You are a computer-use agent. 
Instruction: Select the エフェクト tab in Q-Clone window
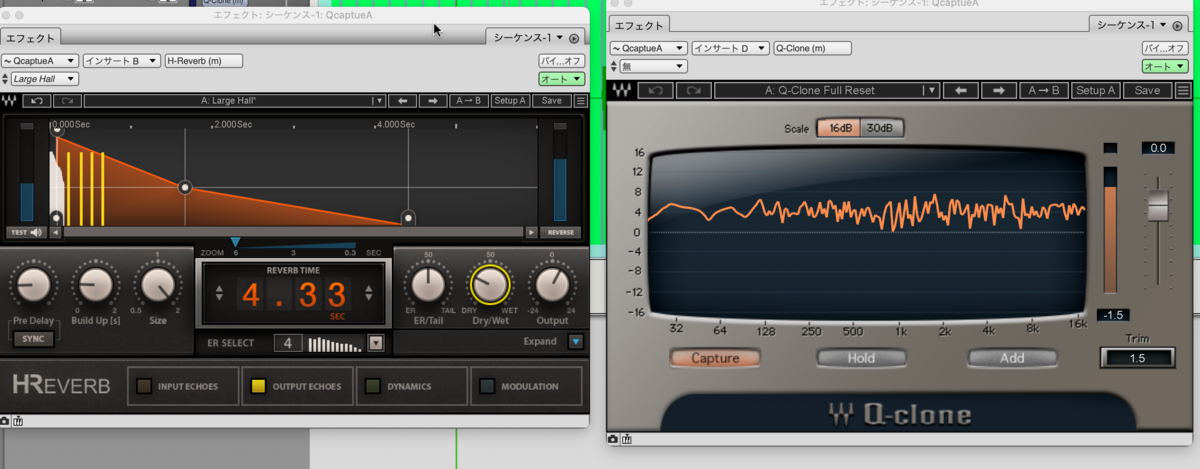coord(637,25)
